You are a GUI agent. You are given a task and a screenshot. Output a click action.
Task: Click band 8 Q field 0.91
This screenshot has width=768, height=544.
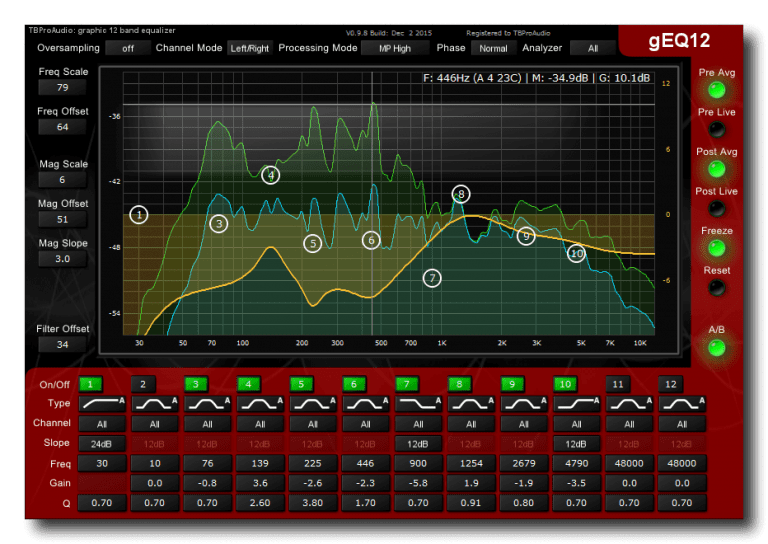point(471,503)
